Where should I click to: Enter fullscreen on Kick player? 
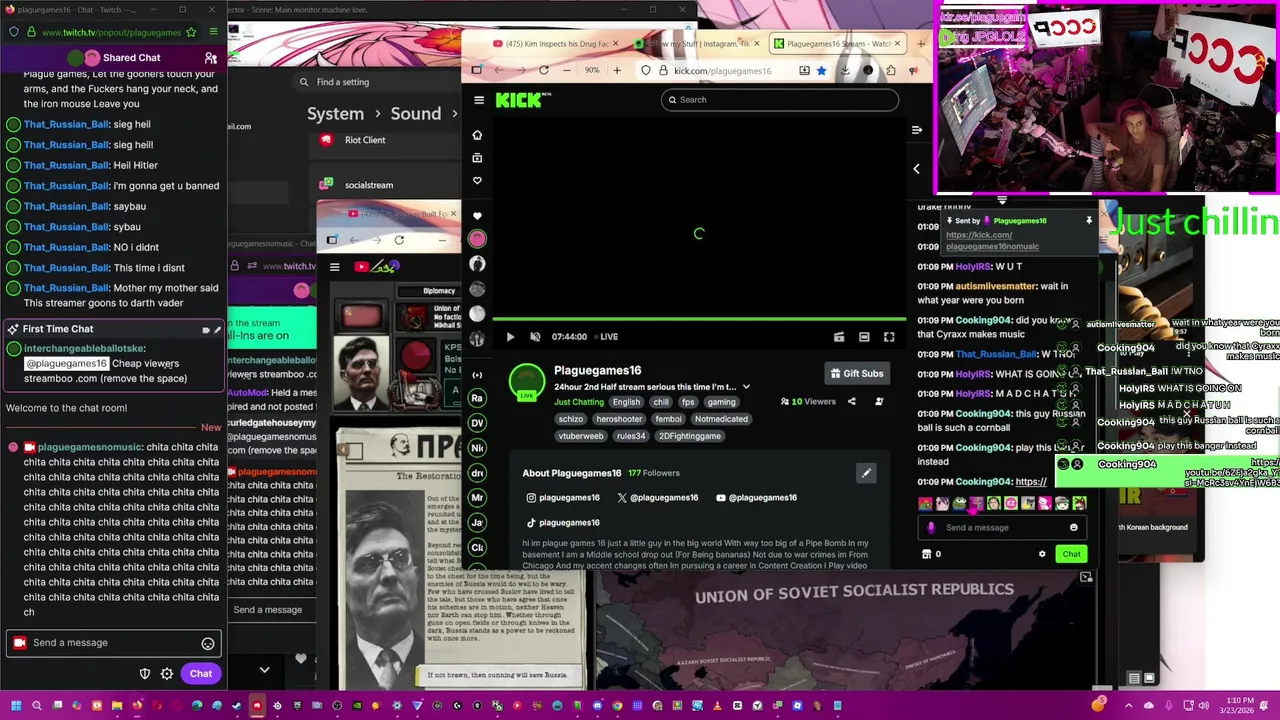889,337
